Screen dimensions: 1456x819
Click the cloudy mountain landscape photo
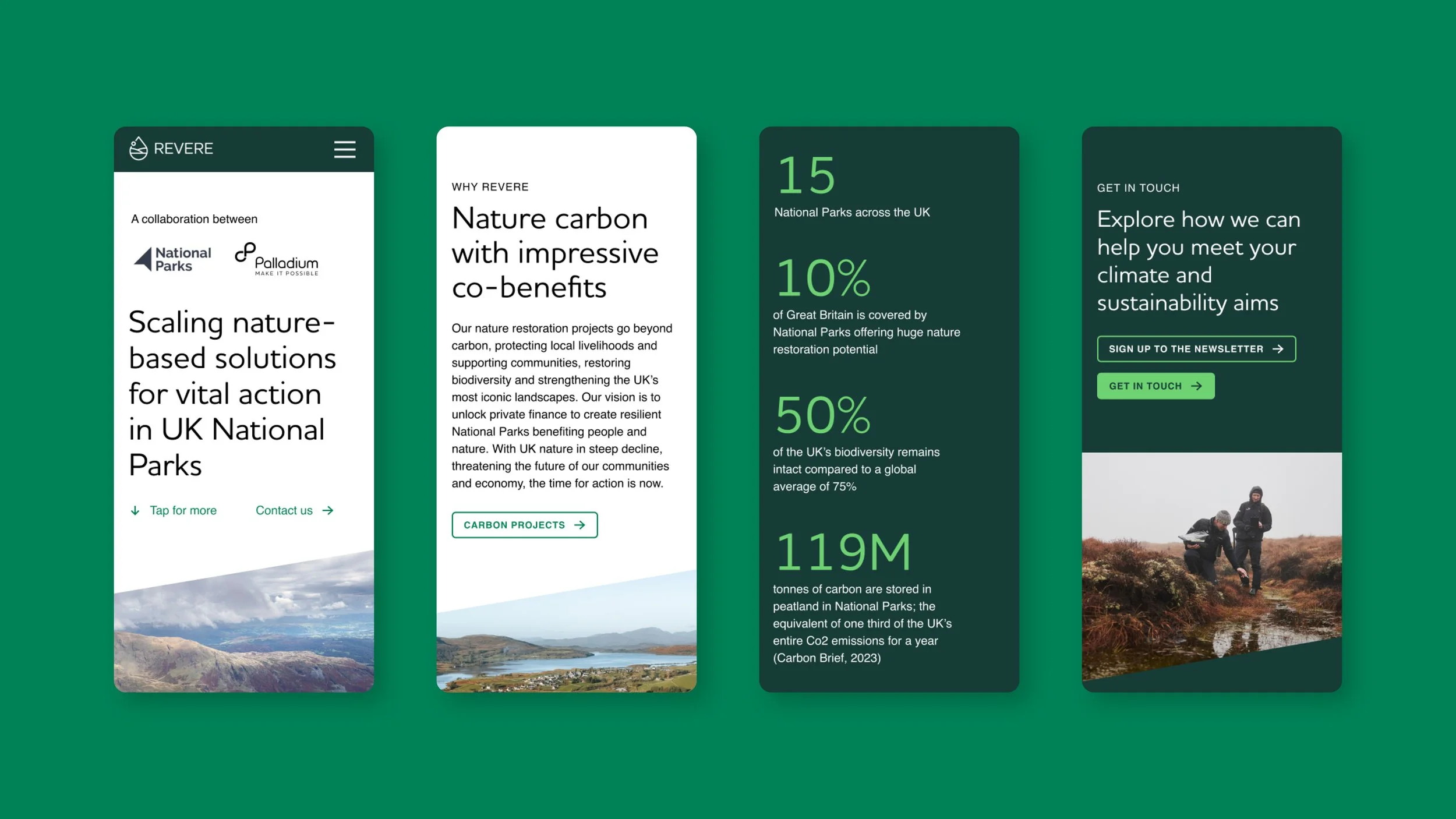[x=243, y=635]
